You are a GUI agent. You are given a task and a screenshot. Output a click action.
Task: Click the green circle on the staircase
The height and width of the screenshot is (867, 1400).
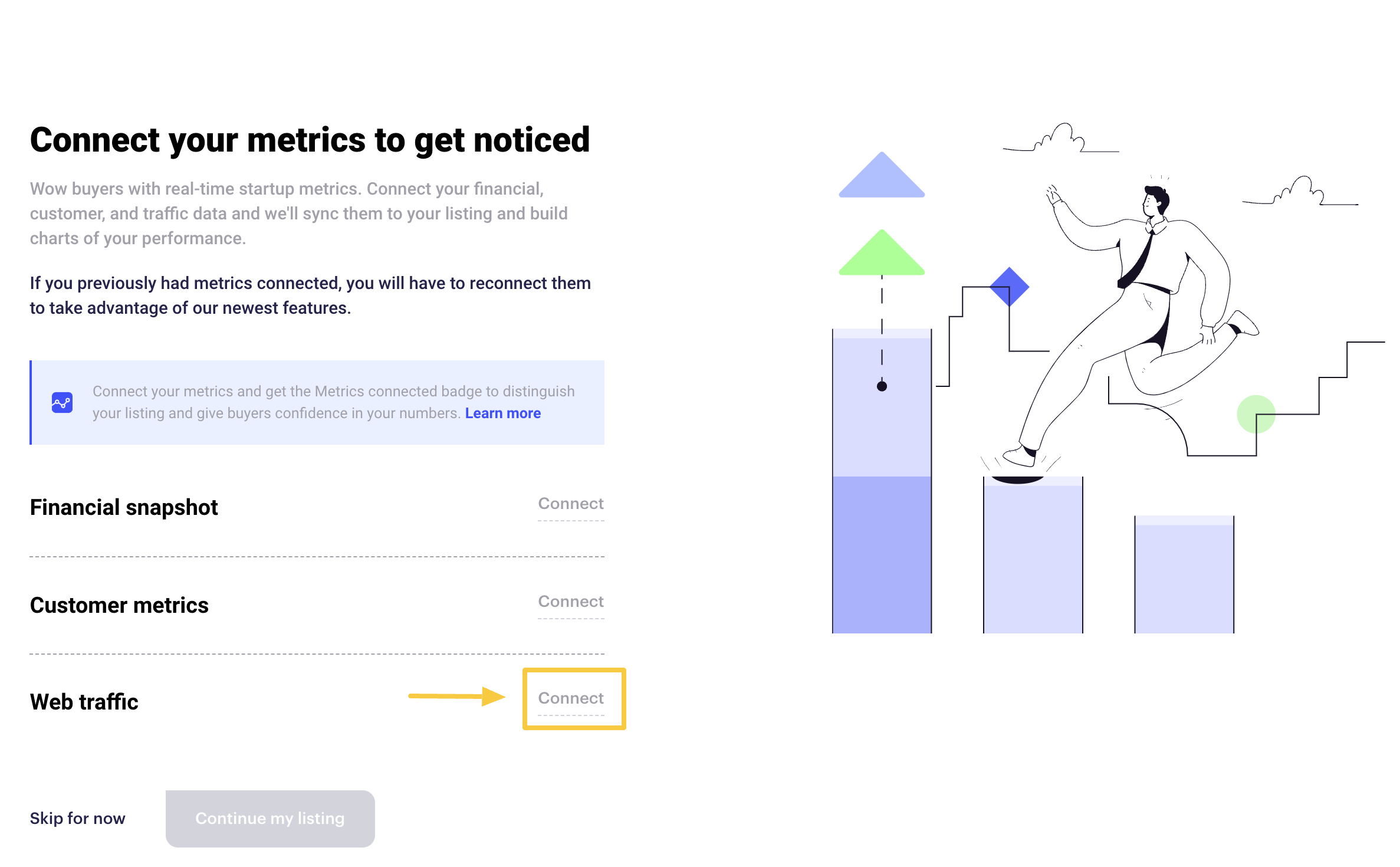click(1256, 414)
